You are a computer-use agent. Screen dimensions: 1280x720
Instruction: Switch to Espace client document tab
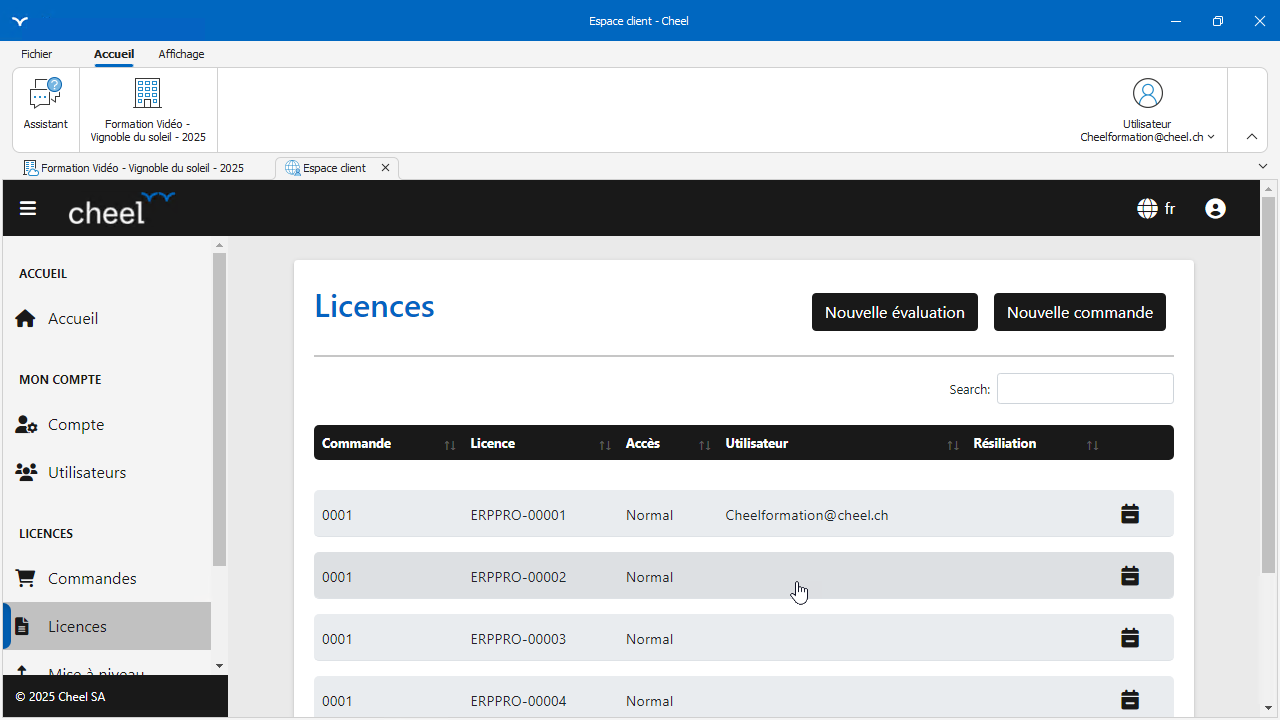coord(337,168)
